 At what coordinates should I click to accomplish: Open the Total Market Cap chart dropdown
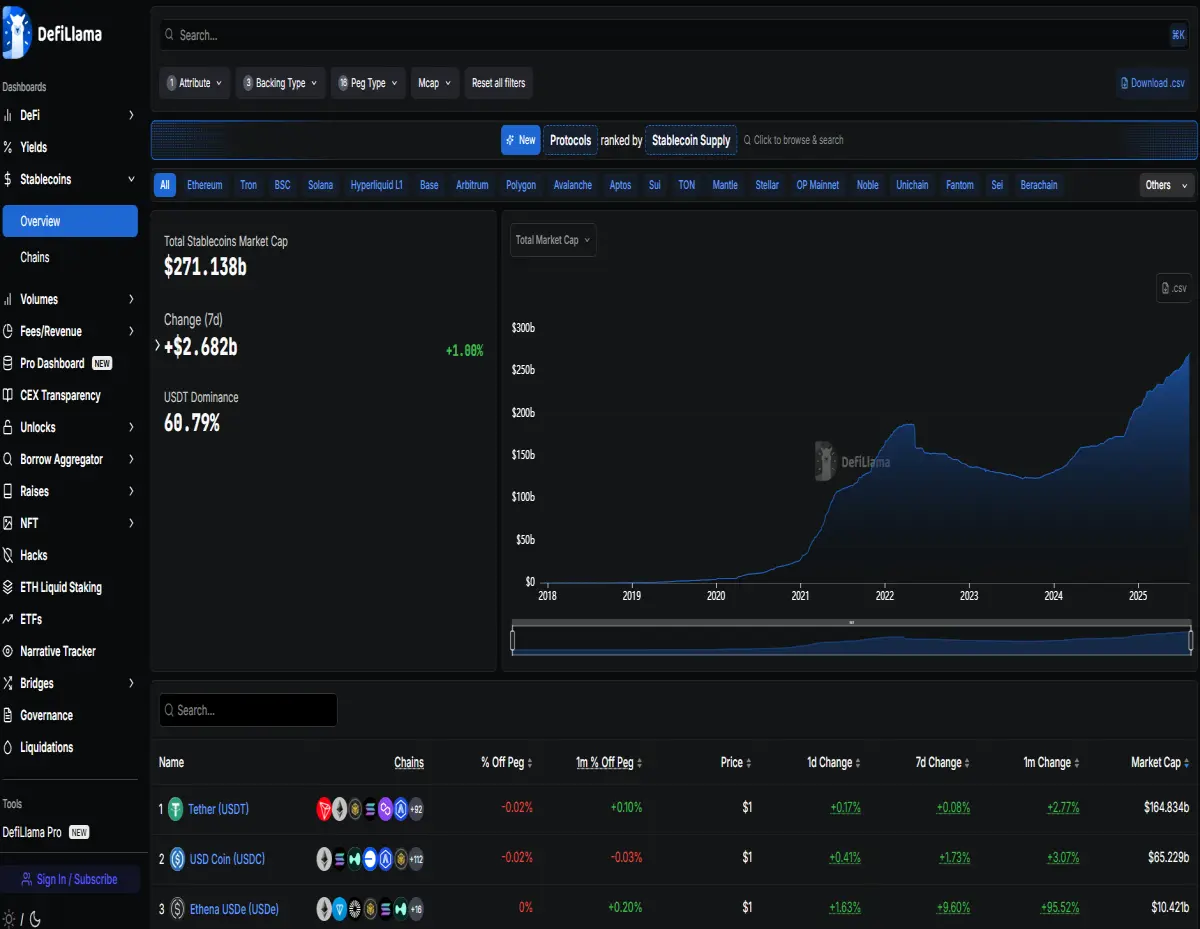pos(553,240)
